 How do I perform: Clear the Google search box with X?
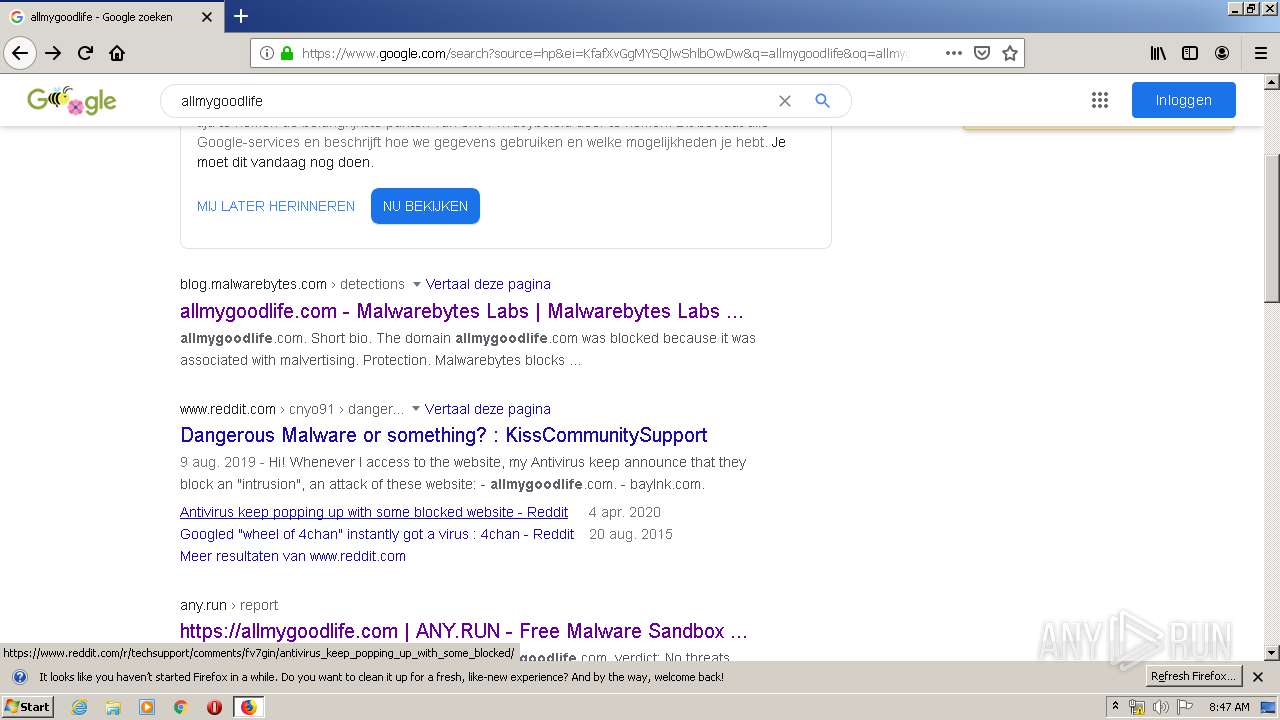click(x=785, y=101)
